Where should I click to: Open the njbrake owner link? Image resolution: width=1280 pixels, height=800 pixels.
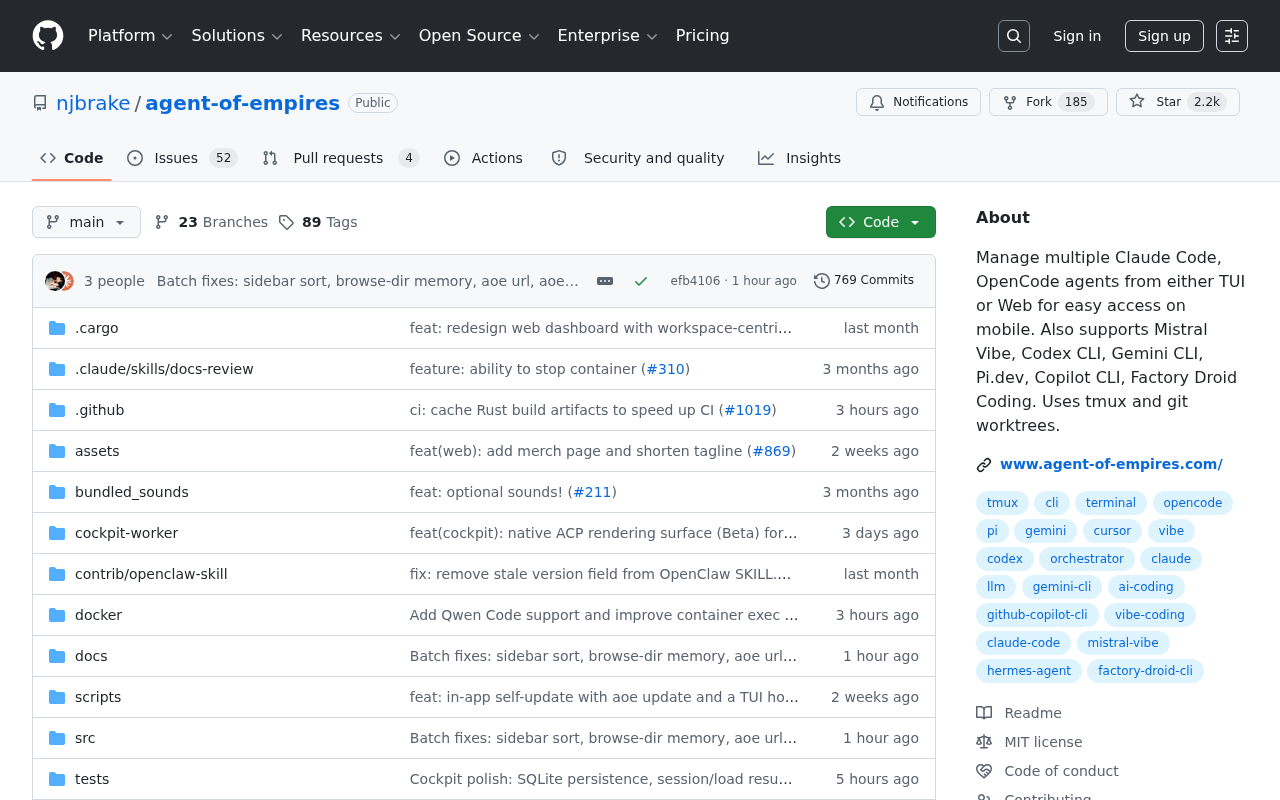coord(93,103)
